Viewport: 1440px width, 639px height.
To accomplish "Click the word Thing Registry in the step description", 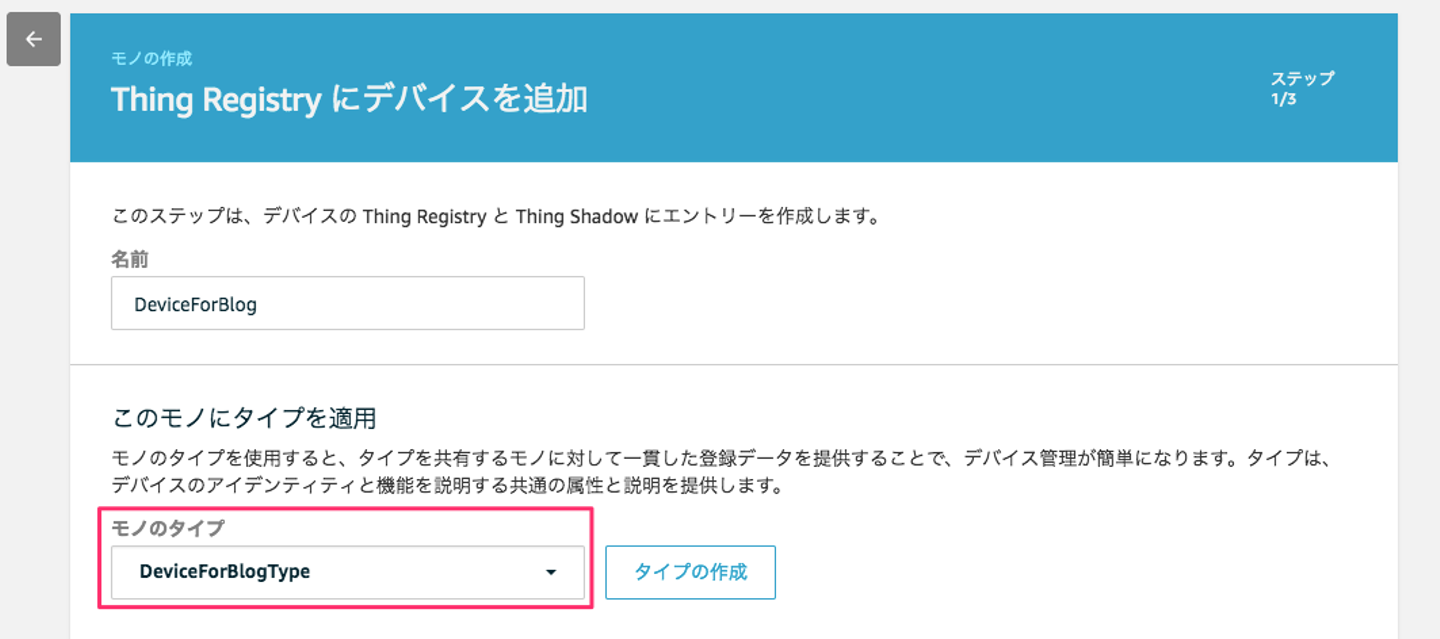I will (424, 216).
